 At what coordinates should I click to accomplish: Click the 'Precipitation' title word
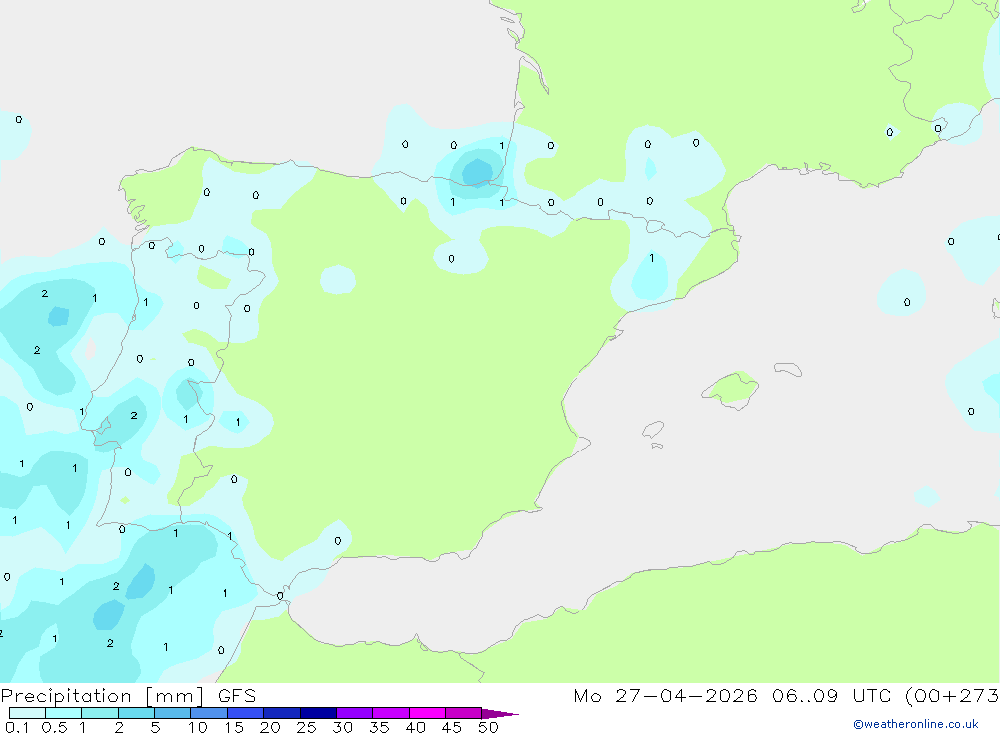[x=66, y=696]
